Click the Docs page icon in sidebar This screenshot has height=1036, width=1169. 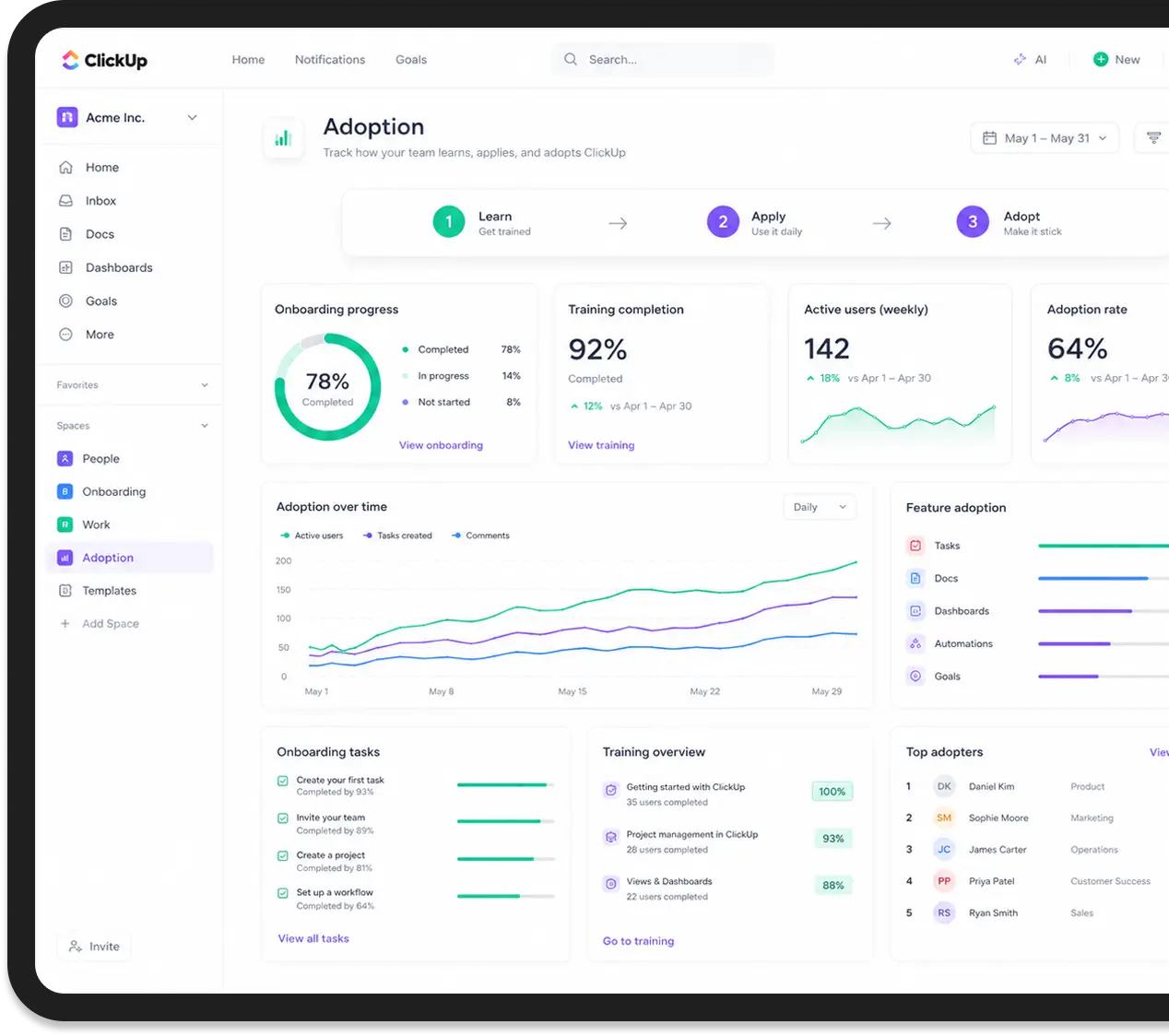tap(65, 234)
